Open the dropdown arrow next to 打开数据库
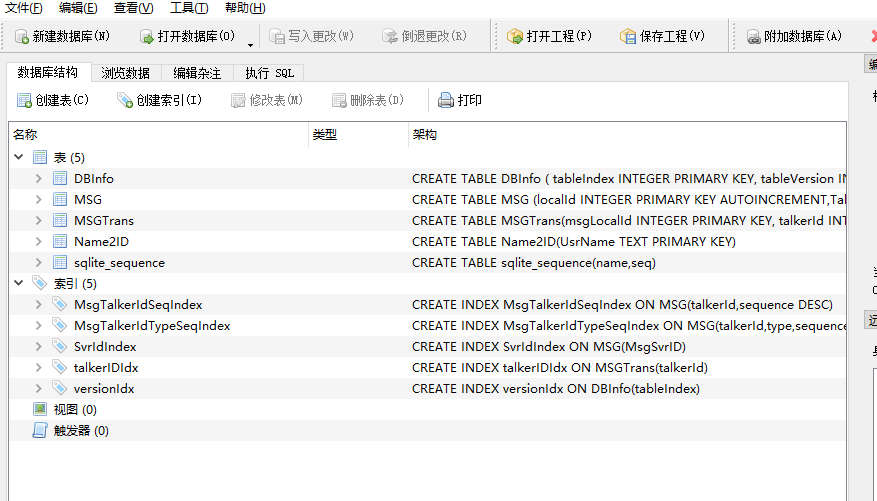 coord(250,45)
